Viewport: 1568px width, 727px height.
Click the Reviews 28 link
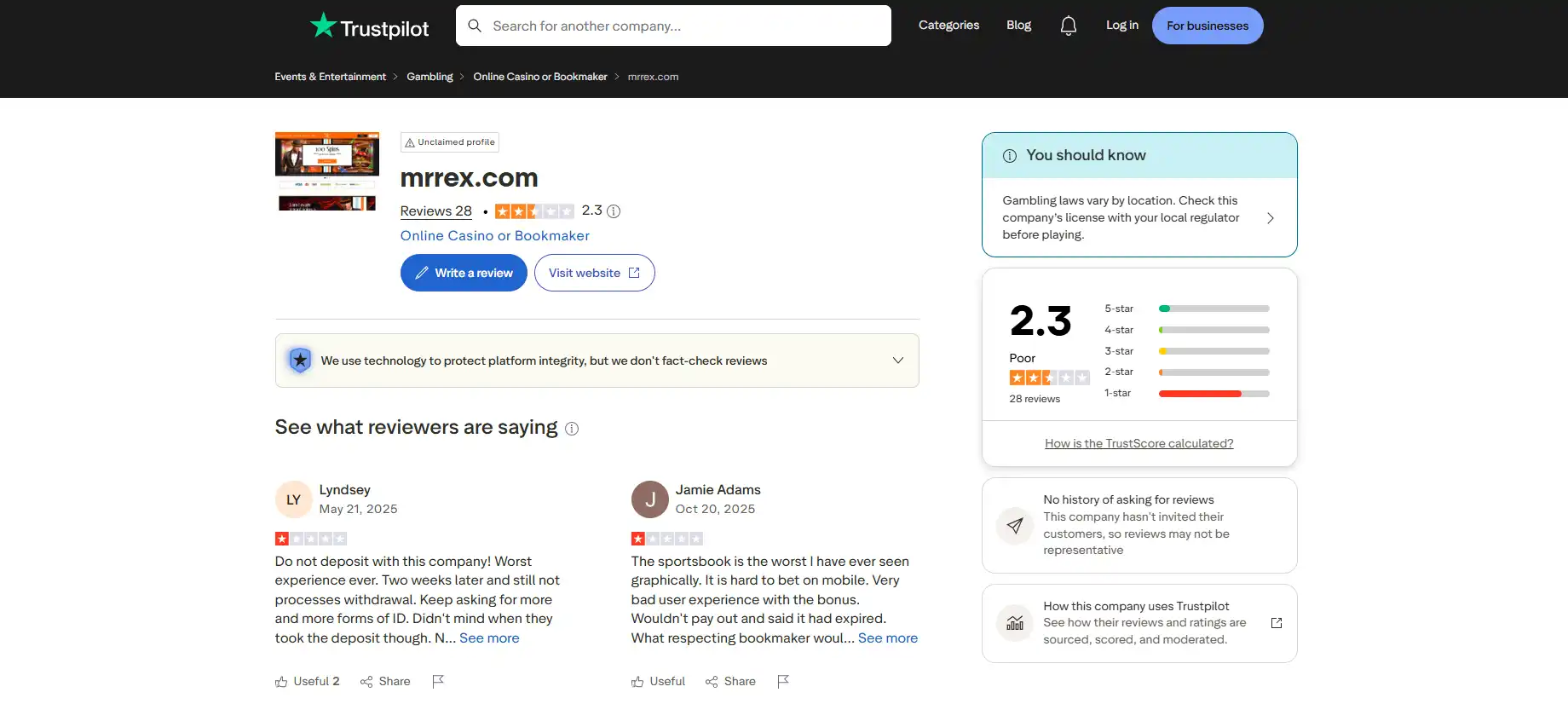(435, 211)
